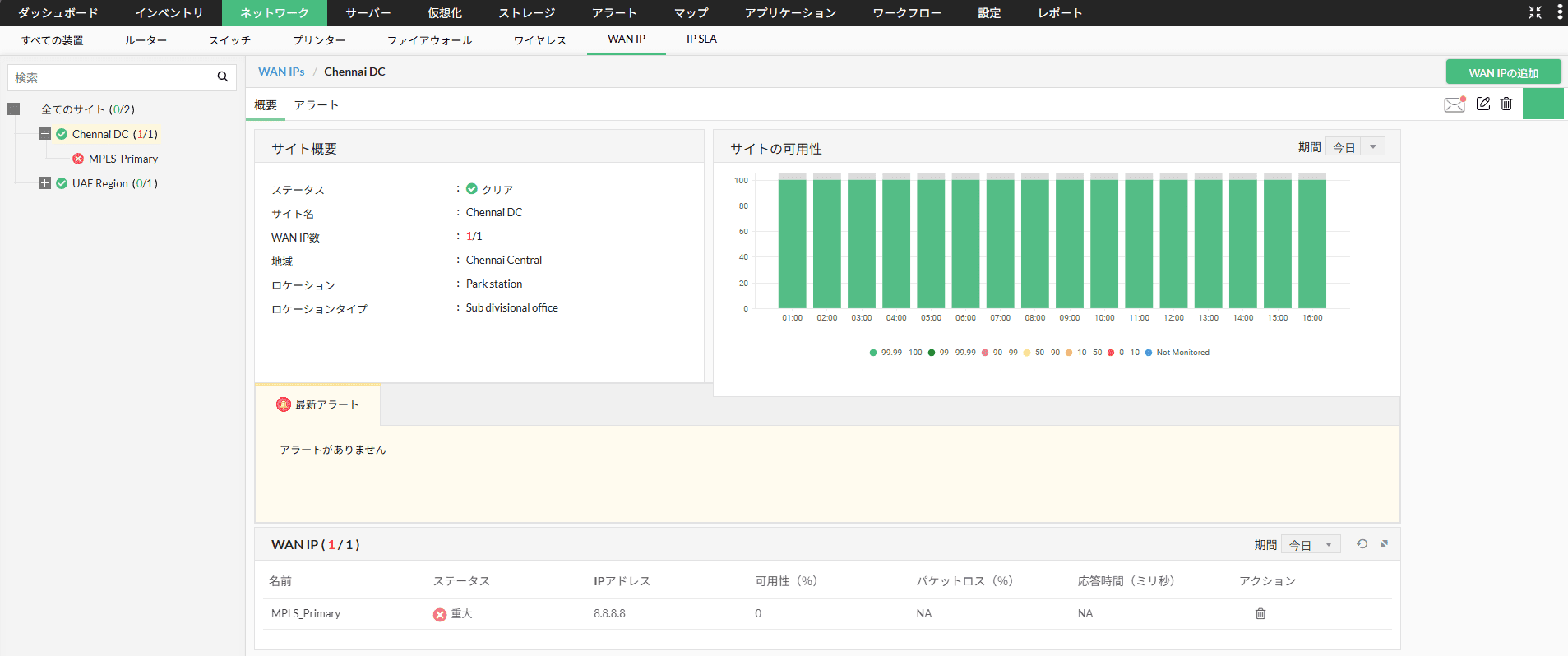The height and width of the screenshot is (656, 1568).
Task: Open the ダッシュボード menu
Action: 58,13
